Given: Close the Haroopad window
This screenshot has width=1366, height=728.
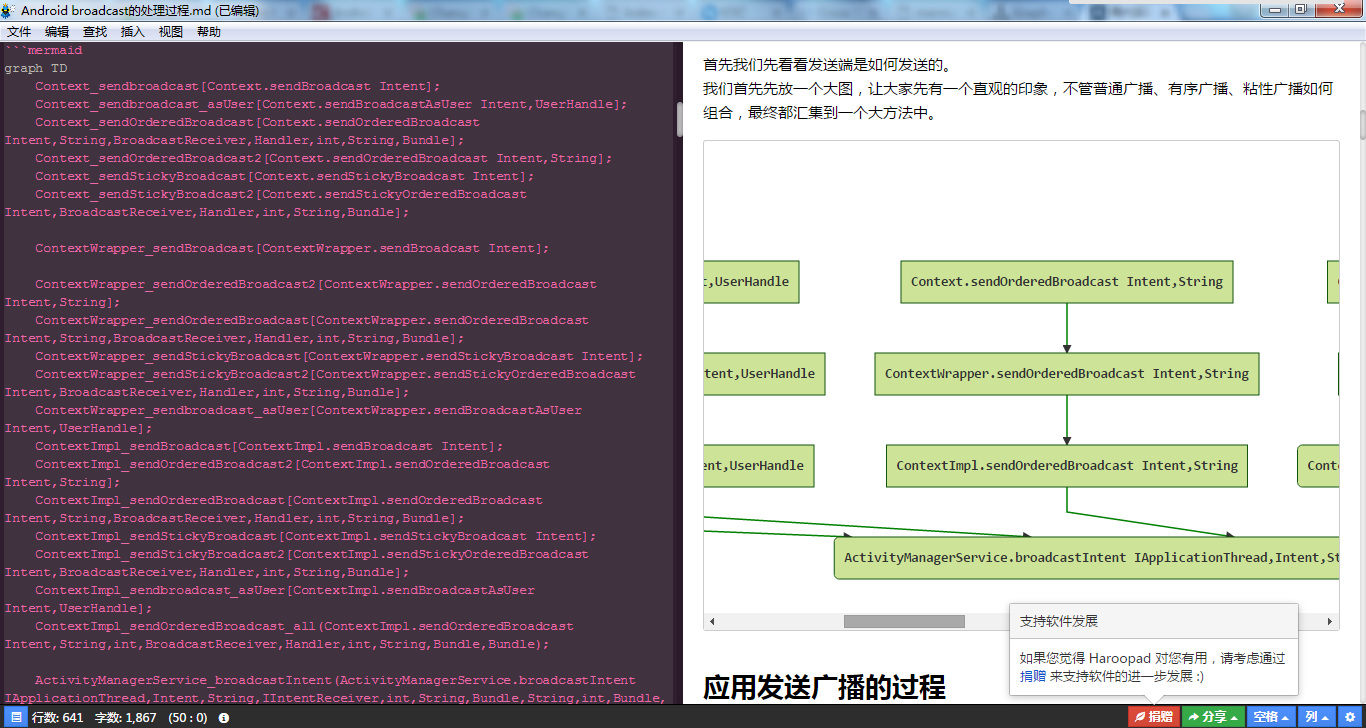Looking at the screenshot, I should [x=1338, y=9].
